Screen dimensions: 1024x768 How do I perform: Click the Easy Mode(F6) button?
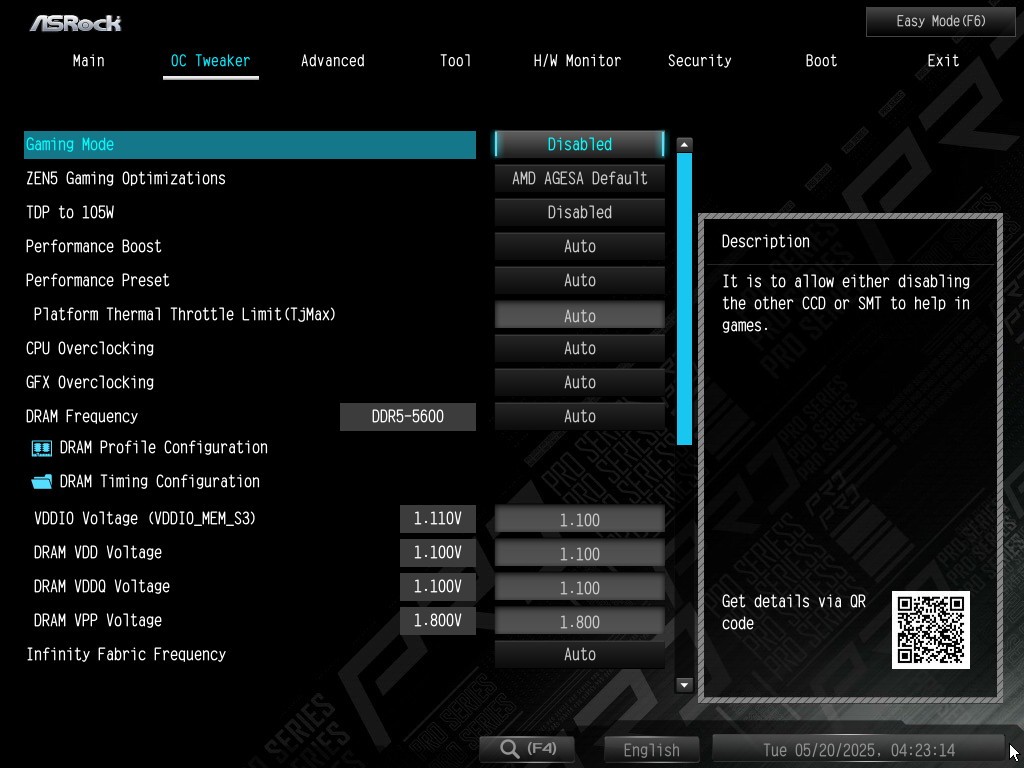click(940, 22)
